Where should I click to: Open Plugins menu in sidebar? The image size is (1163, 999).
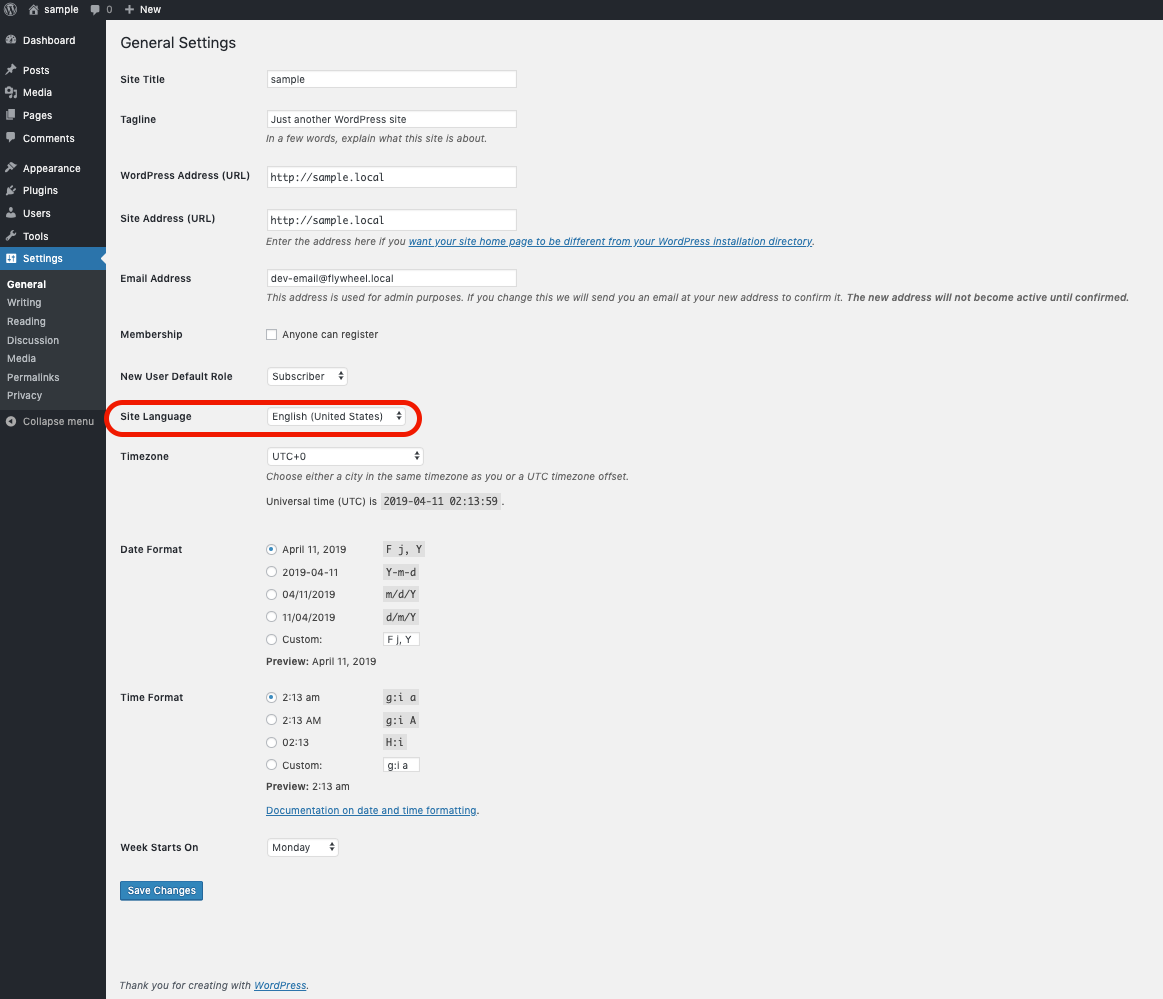pyautogui.click(x=40, y=191)
